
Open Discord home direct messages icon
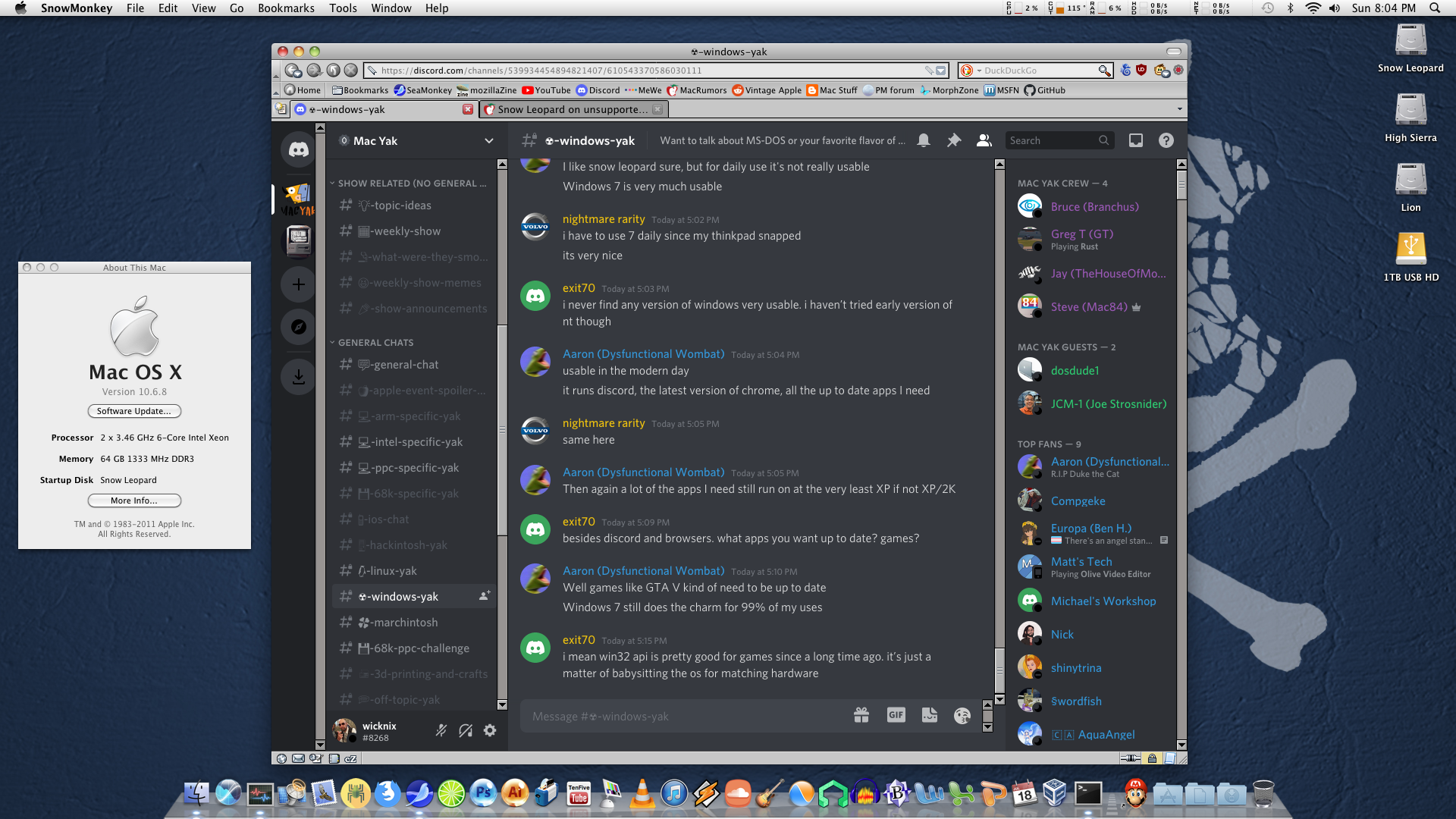point(298,149)
